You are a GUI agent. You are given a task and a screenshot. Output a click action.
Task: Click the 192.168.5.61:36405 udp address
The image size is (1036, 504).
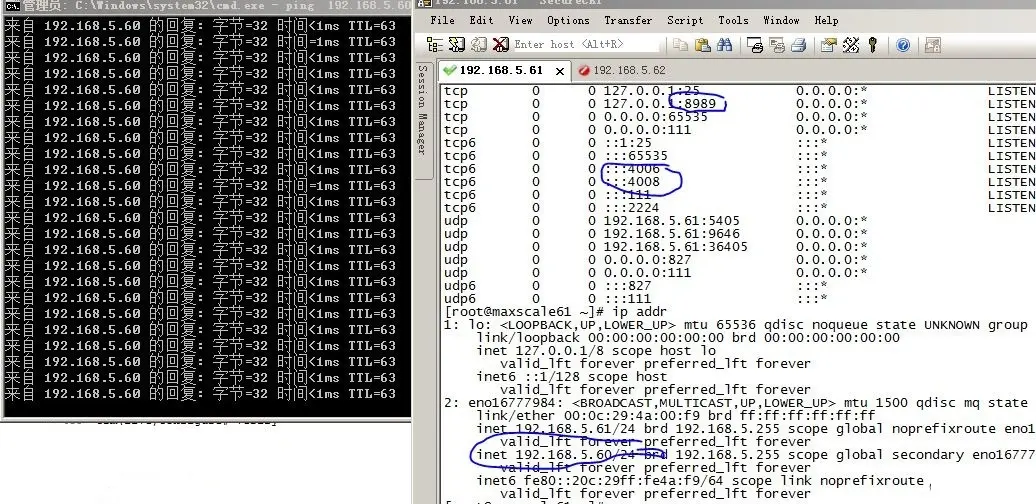point(675,247)
